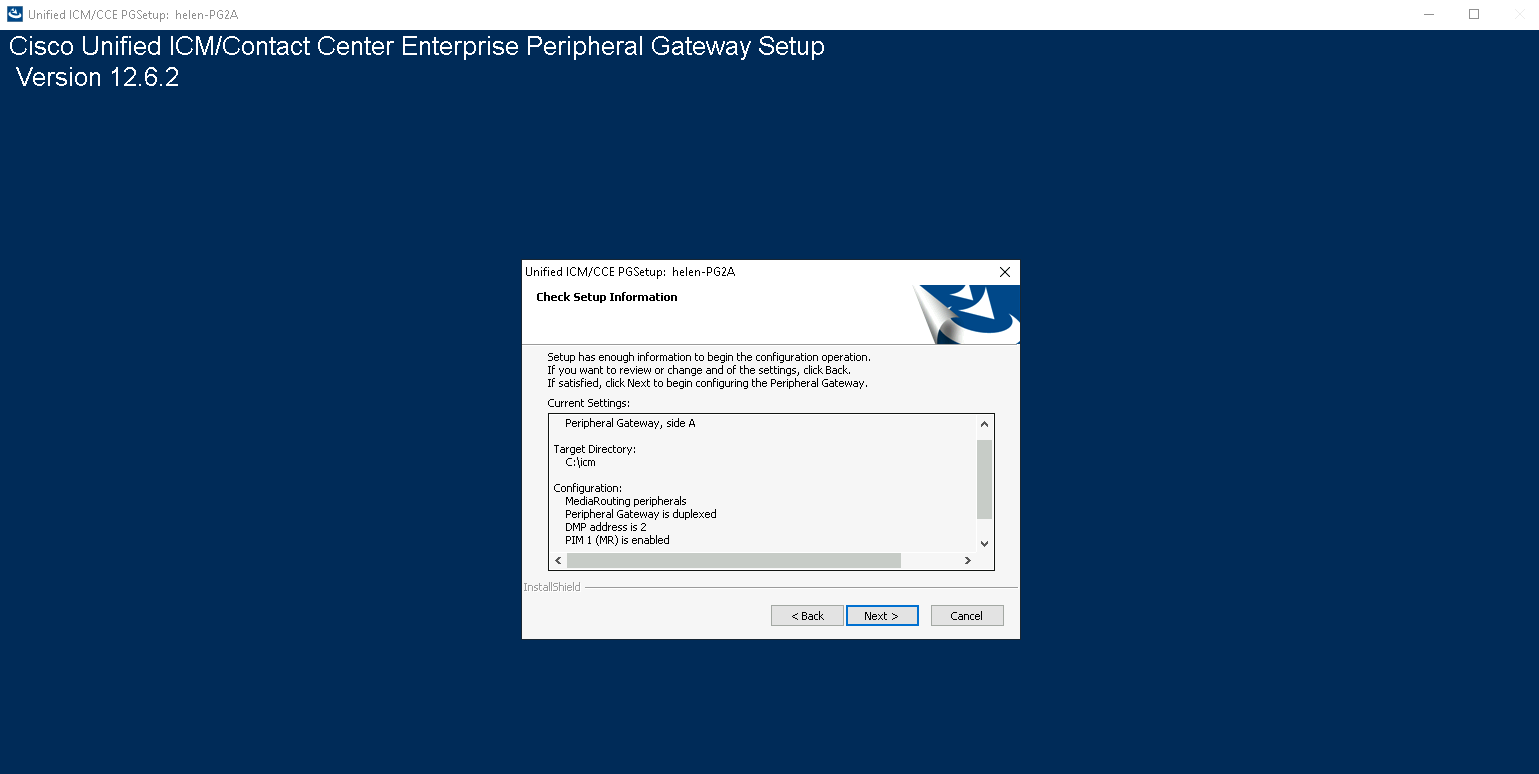Click the horizontal scrollbar thumb in Current Settings
Viewport: 1539px width, 774px height.
click(733, 561)
